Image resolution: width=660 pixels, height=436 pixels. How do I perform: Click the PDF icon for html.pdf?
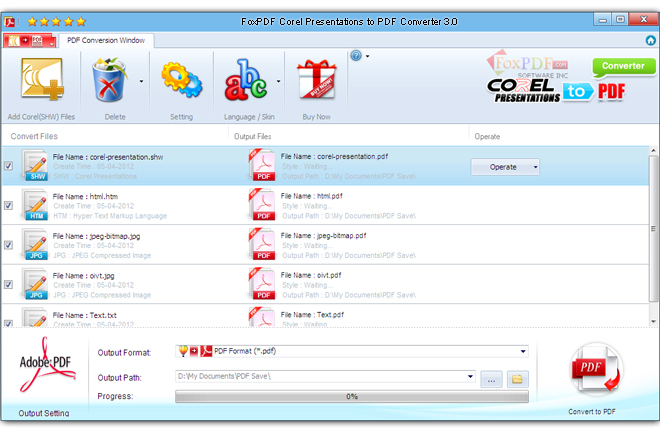click(x=262, y=205)
